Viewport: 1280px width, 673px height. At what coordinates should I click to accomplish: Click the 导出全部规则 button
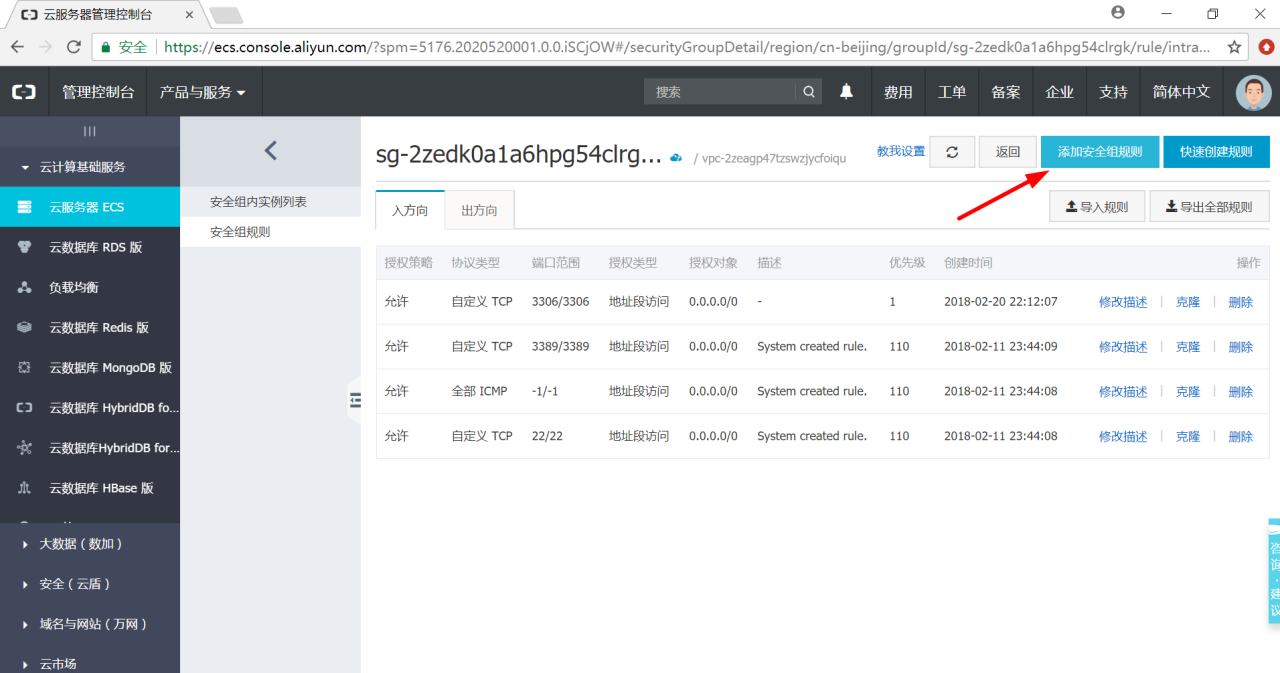click(1209, 207)
